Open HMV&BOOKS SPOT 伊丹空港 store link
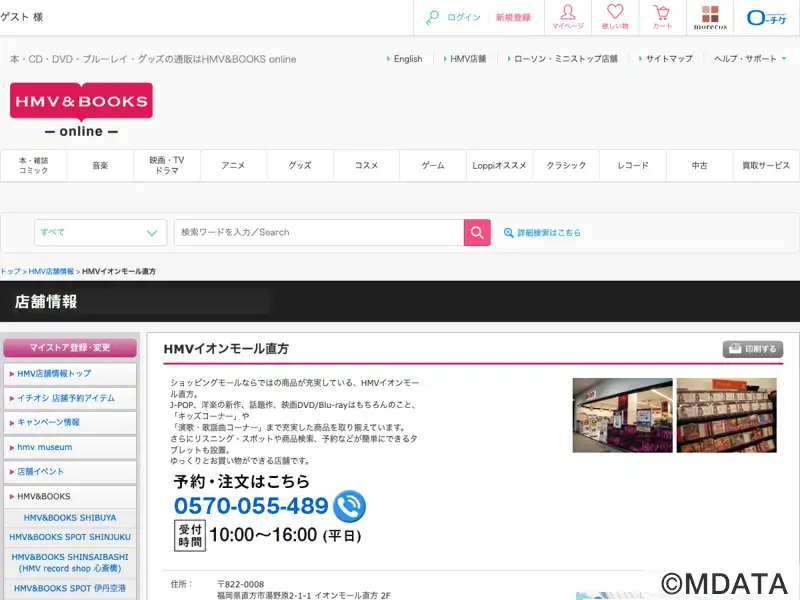The width and height of the screenshot is (800, 600). pos(70,588)
